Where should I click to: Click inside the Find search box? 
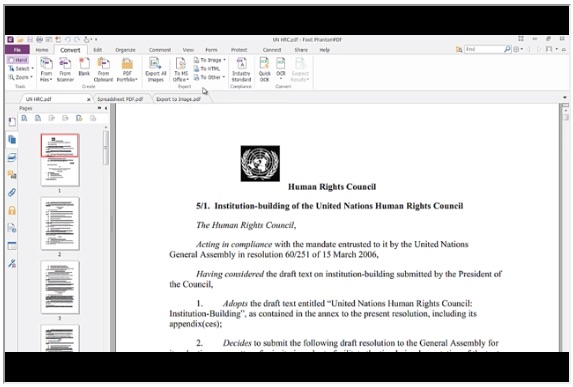[484, 49]
